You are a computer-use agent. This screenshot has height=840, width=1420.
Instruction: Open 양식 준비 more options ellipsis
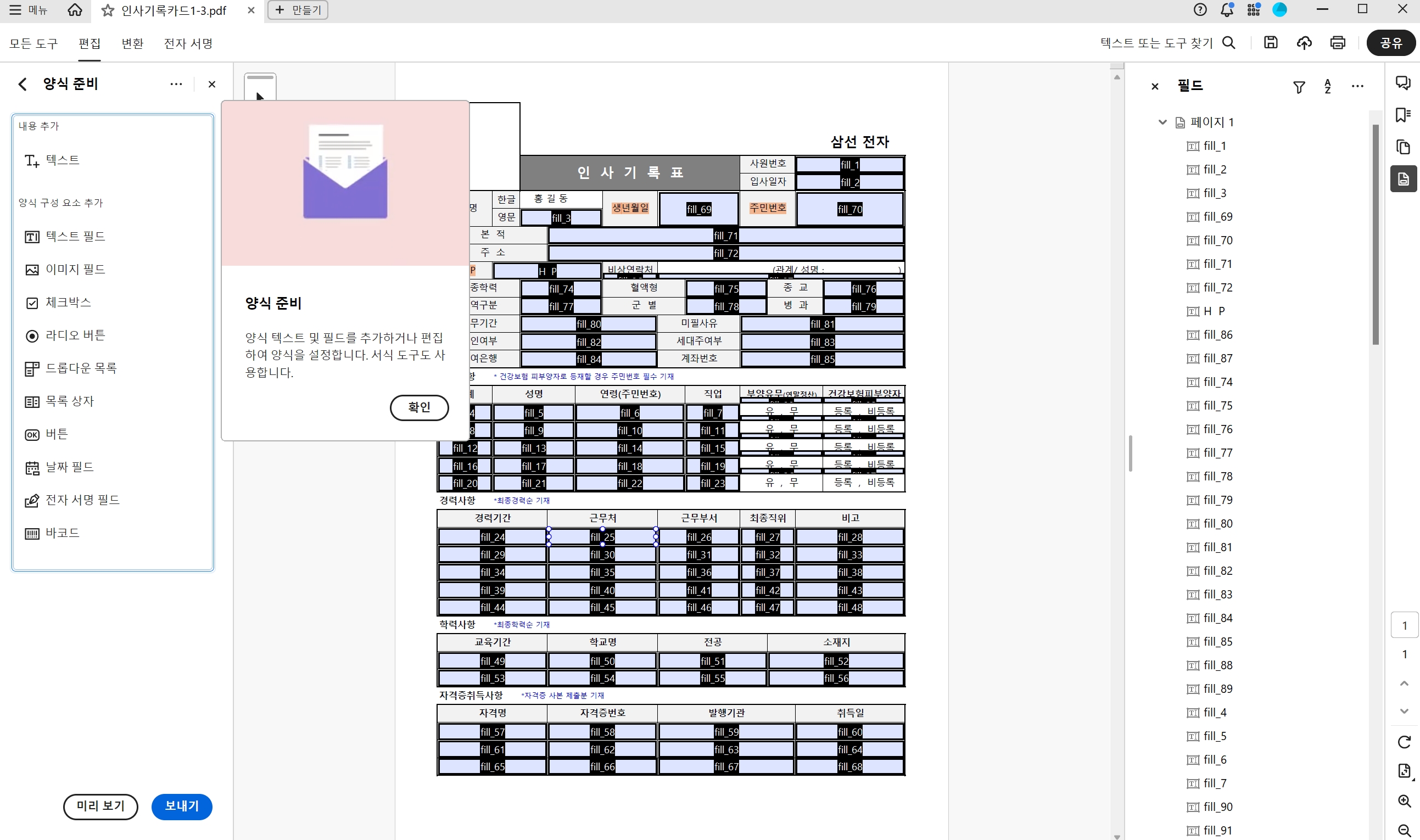point(176,84)
